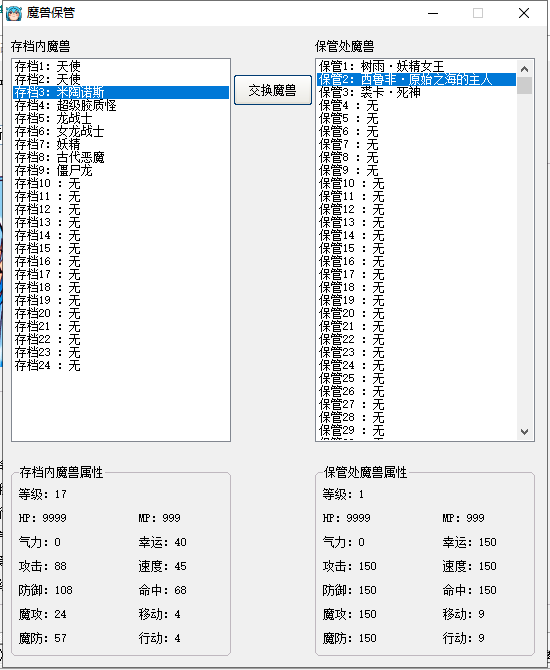Select empty storage slot 保管14

(416, 236)
